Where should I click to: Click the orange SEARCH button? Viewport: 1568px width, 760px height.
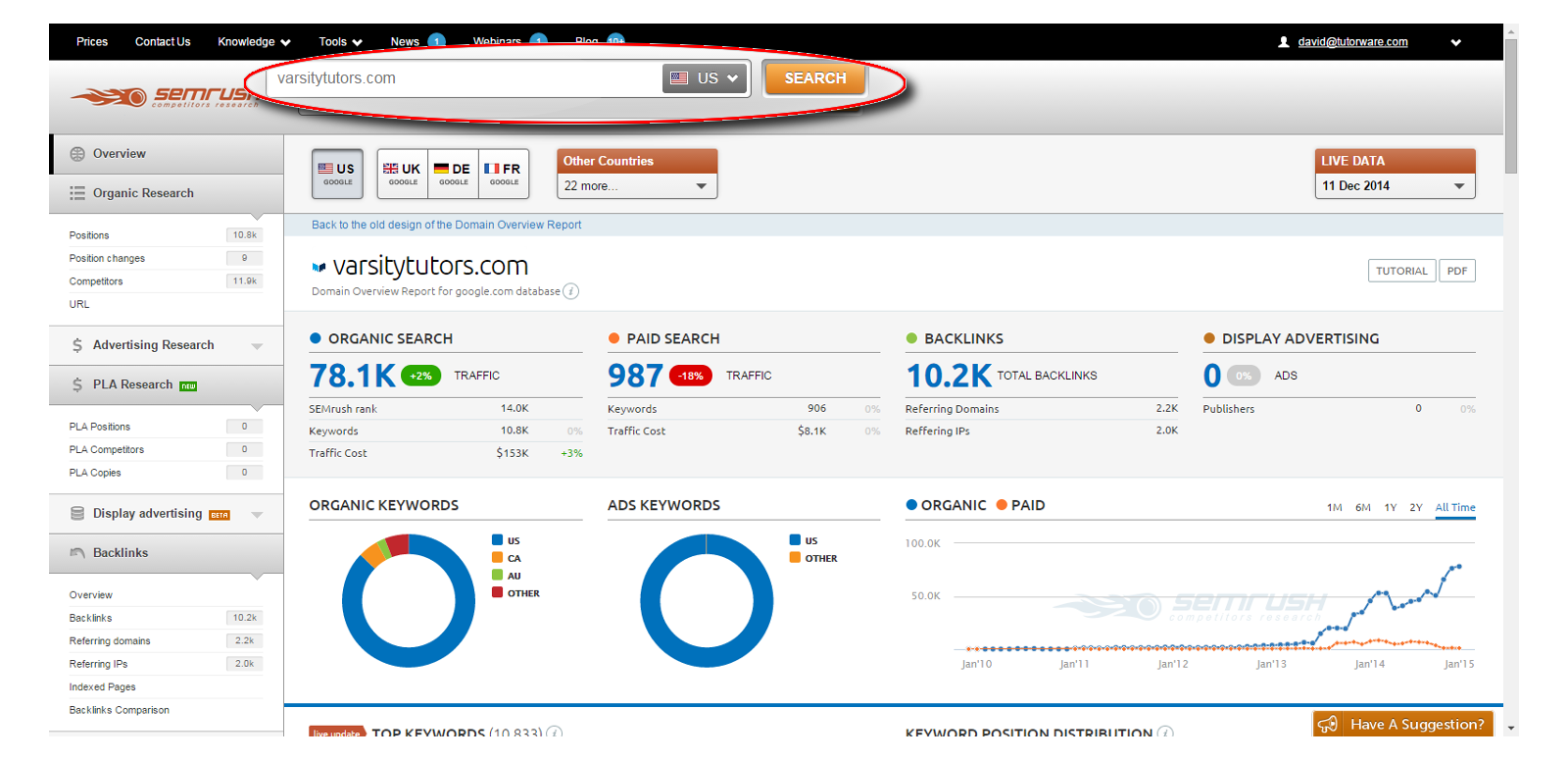click(x=814, y=78)
